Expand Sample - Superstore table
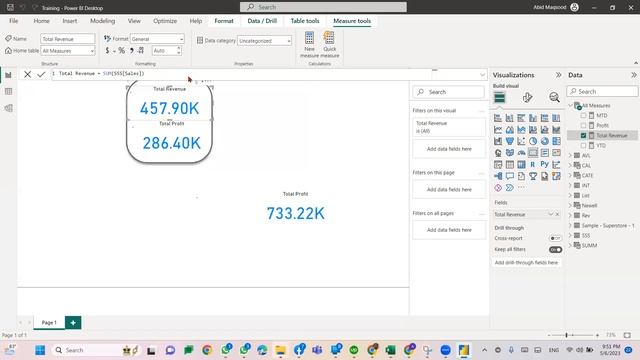Screen dimensions: 640x360 (571, 225)
